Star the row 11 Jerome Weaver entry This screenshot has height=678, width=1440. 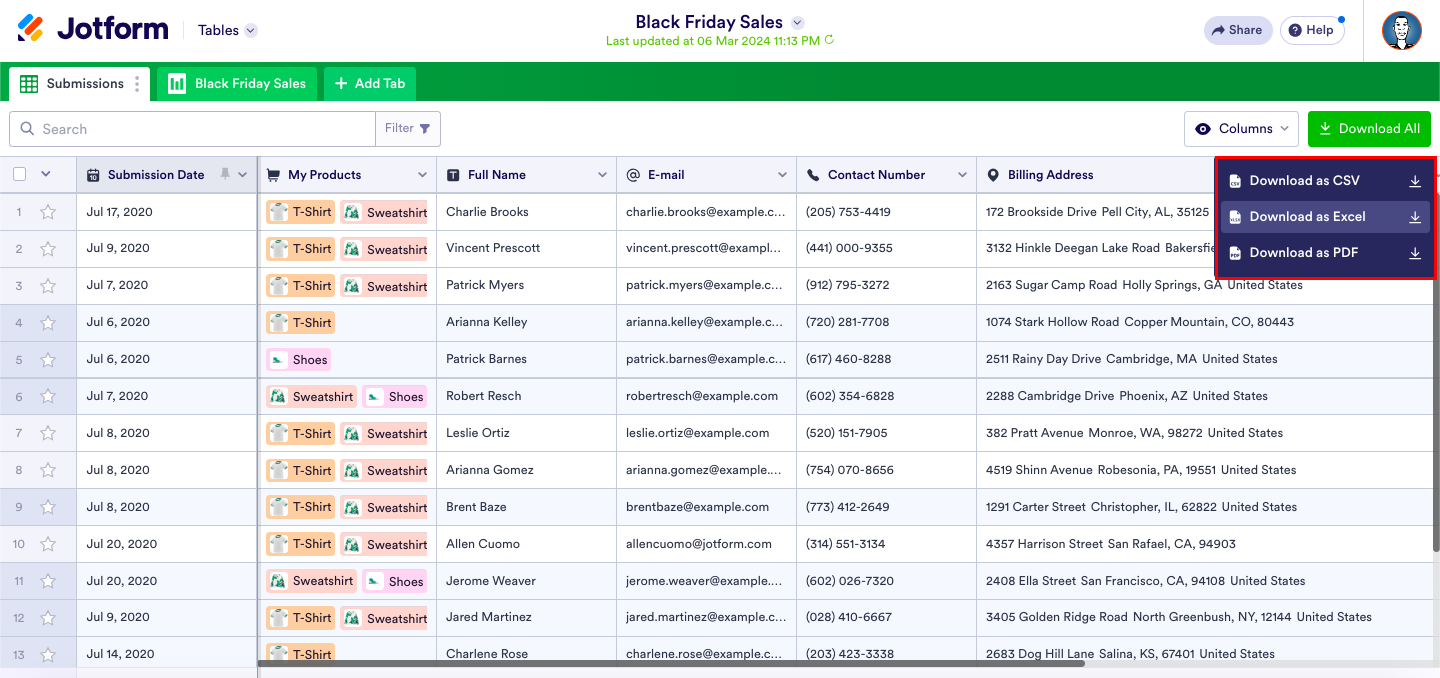(48, 582)
